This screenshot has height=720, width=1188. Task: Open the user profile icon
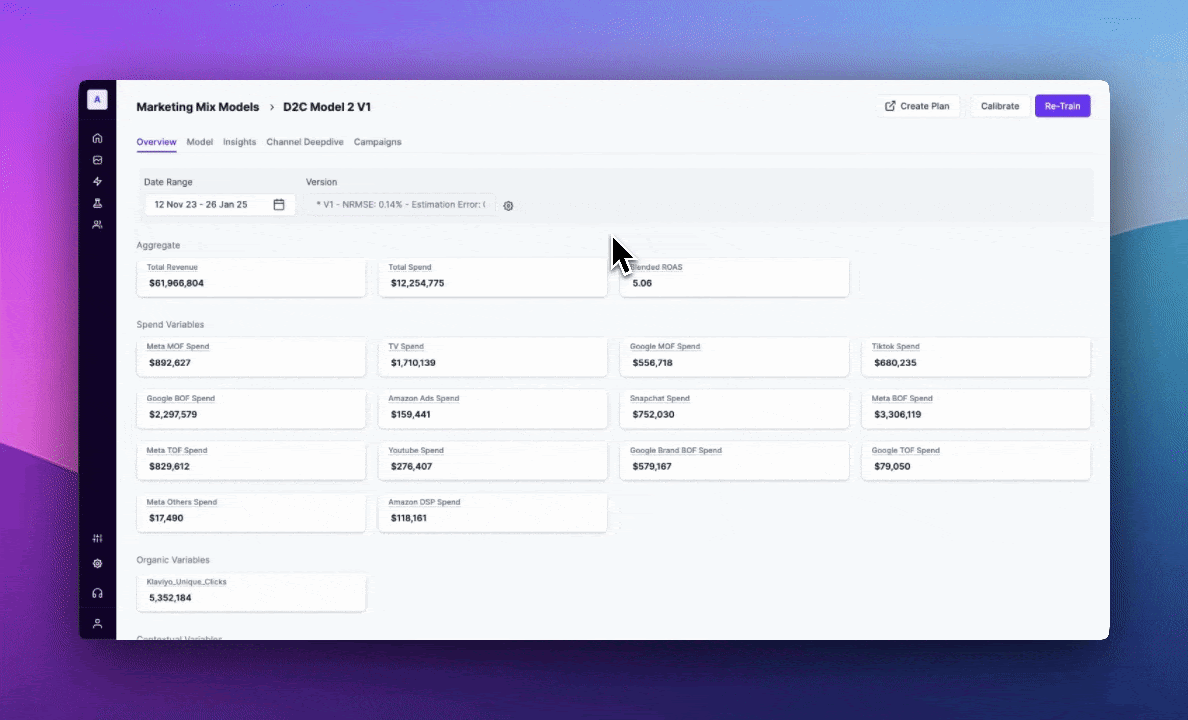[x=97, y=623]
